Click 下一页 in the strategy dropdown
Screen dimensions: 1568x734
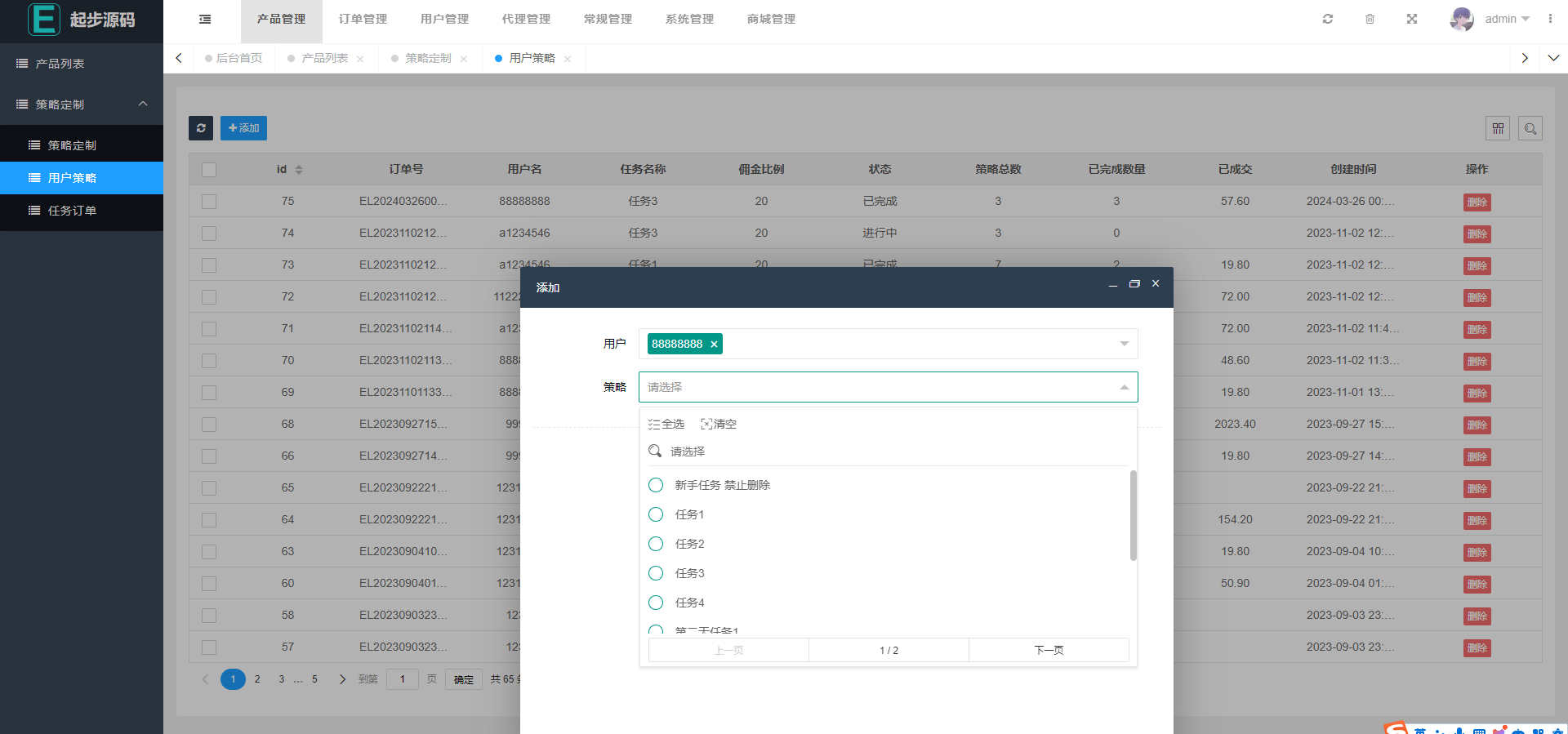coord(1049,651)
